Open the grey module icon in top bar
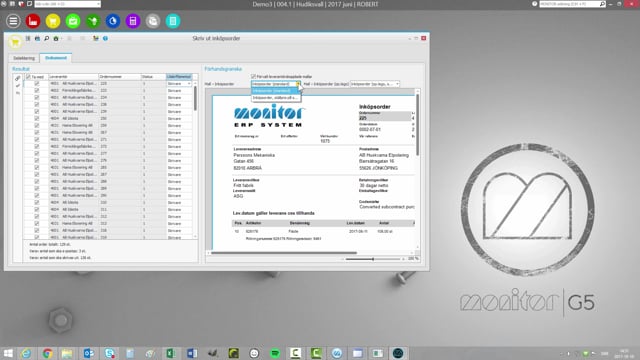 pos(153,21)
